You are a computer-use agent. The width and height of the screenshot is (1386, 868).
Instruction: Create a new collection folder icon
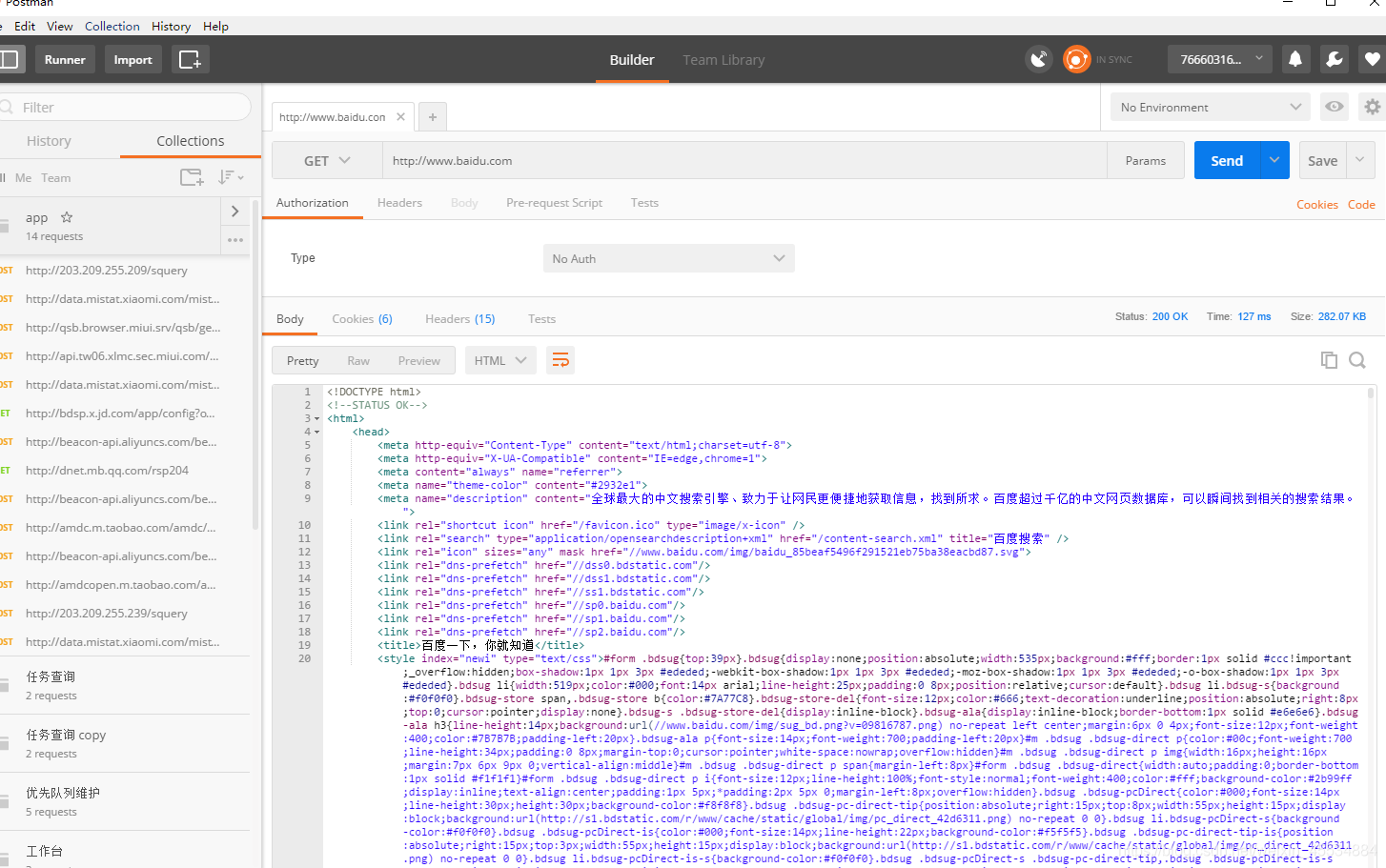pos(192,177)
